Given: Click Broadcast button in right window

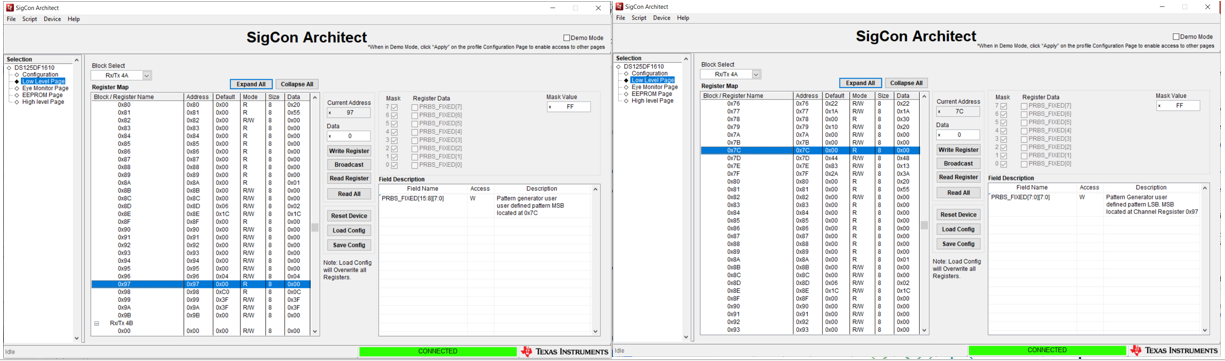Looking at the screenshot, I should [958, 164].
